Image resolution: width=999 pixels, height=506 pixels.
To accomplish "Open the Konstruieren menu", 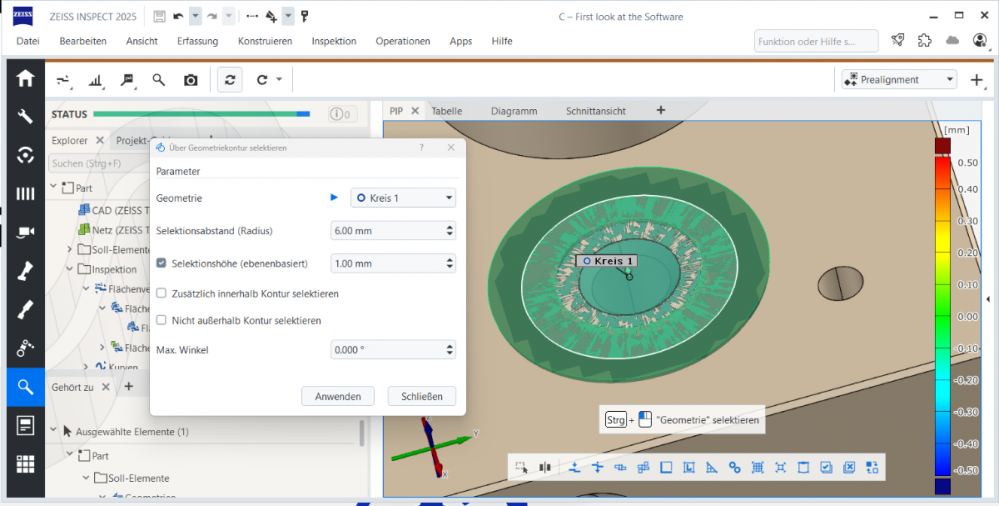I will pyautogui.click(x=265, y=41).
